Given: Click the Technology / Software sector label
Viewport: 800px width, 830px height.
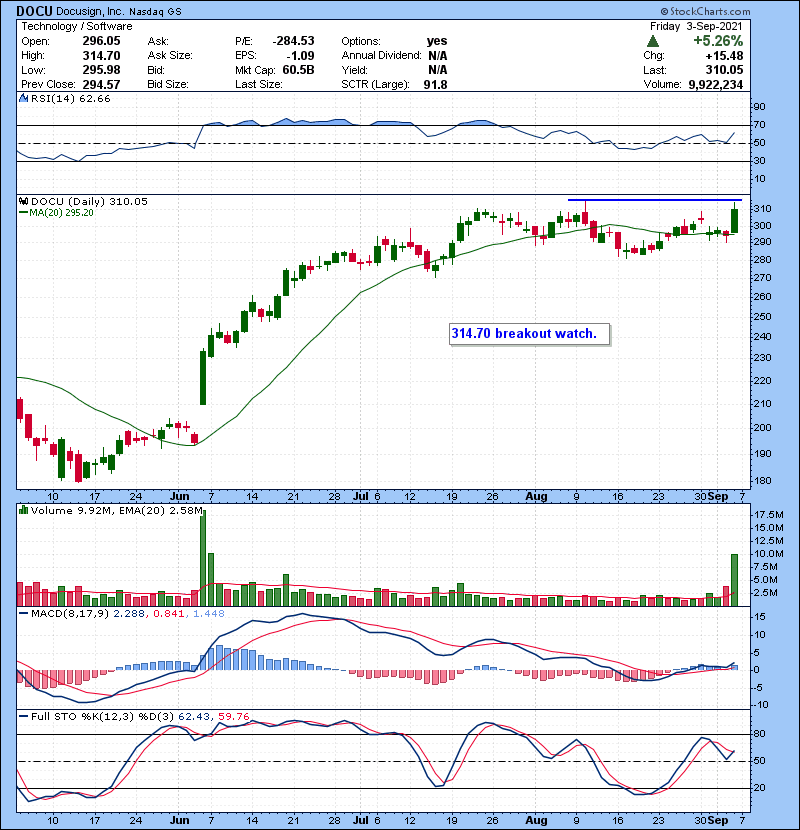Looking at the screenshot, I should 77,26.
